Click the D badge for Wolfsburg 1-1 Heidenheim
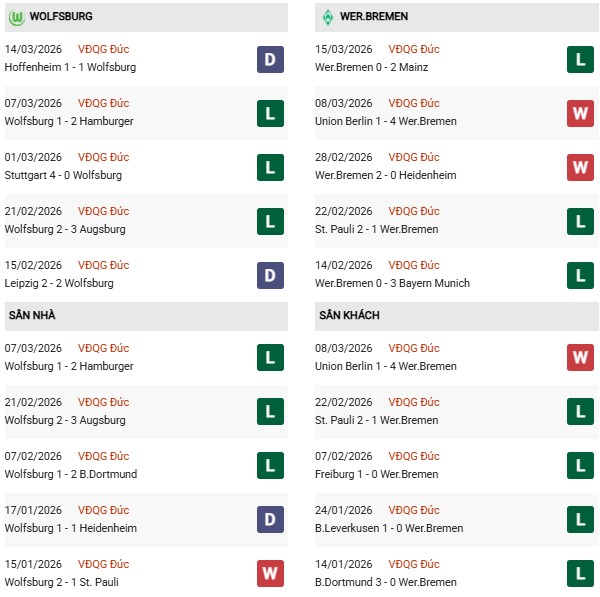The height and width of the screenshot is (597, 600). pos(270,520)
